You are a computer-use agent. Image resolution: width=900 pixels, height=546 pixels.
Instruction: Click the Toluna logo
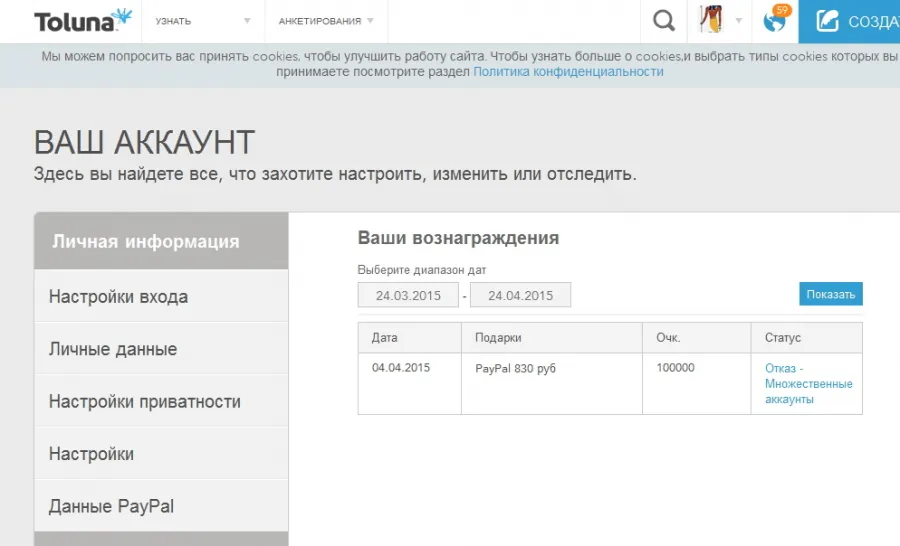tap(83, 21)
